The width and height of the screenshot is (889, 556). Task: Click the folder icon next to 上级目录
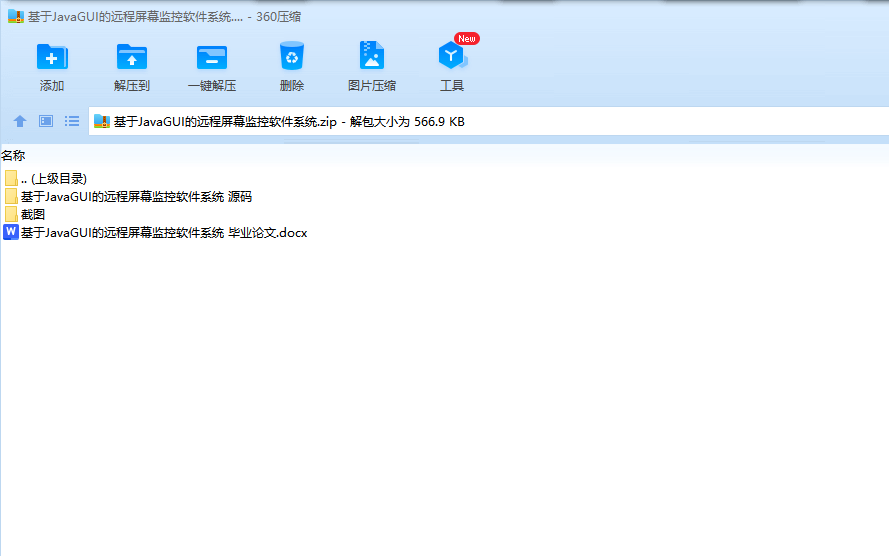pyautogui.click(x=11, y=178)
